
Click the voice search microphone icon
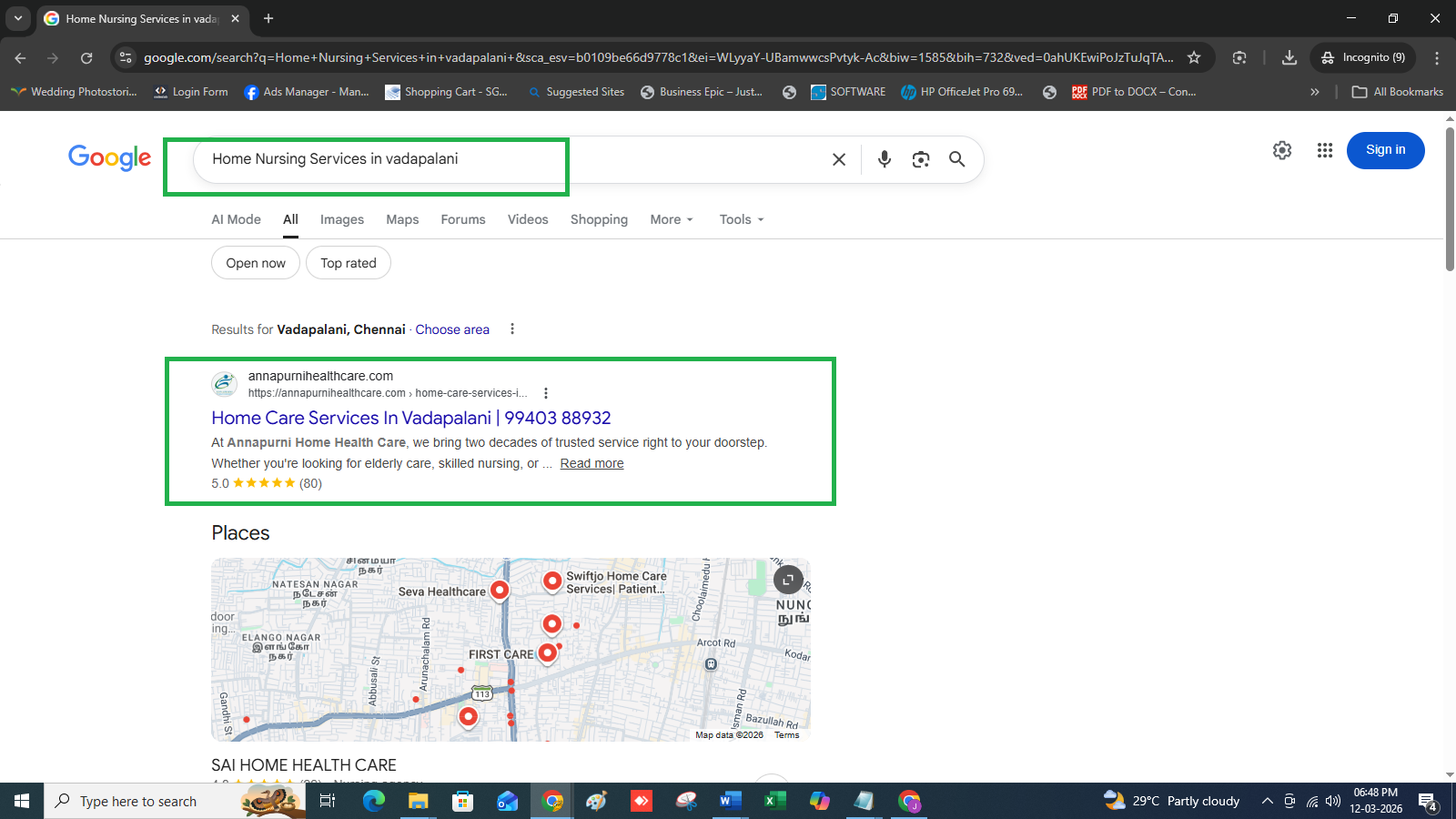click(x=884, y=159)
